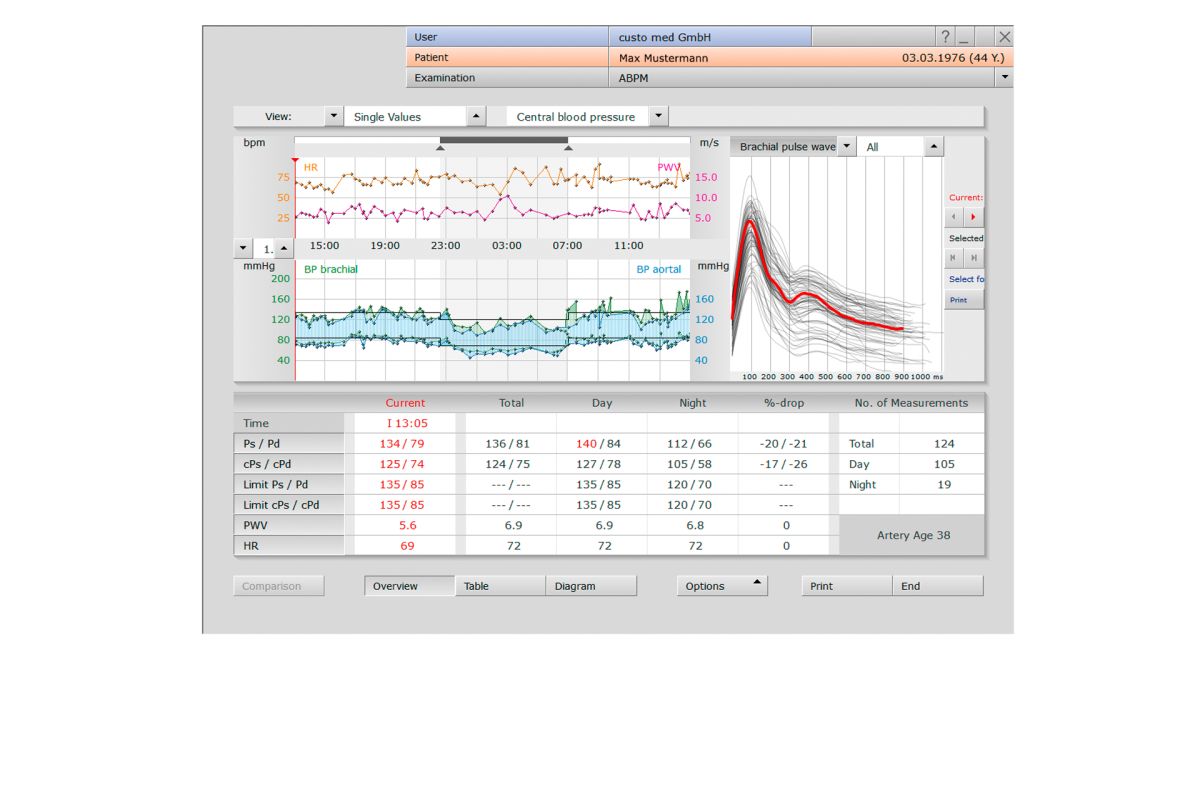Screen dimensions: 1200x800
Task: Open the Central blood pressure dropdown
Action: (x=657, y=117)
